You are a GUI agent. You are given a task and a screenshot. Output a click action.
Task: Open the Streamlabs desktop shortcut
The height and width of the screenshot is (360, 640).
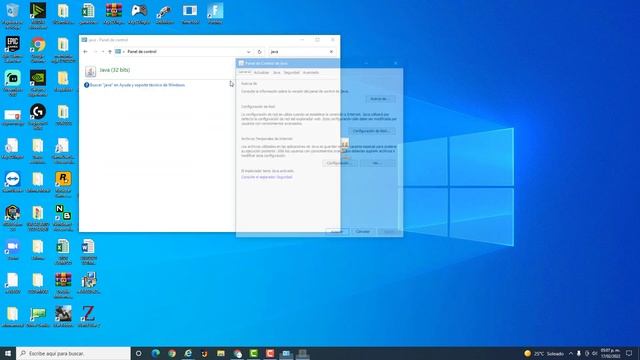pyautogui.click(x=12, y=83)
